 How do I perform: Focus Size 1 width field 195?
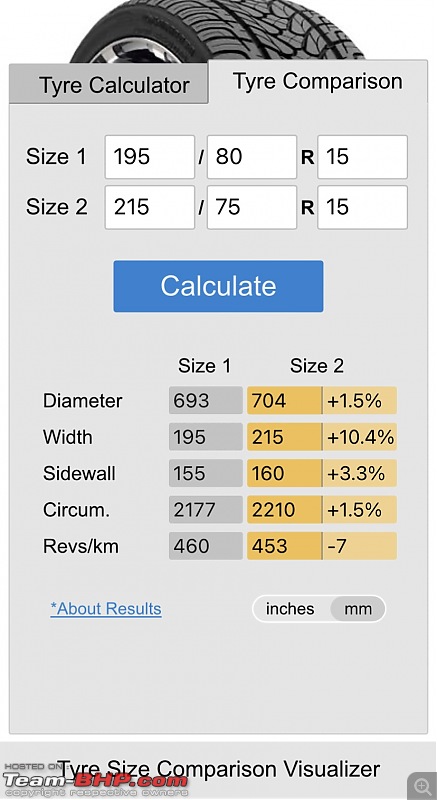(150, 157)
